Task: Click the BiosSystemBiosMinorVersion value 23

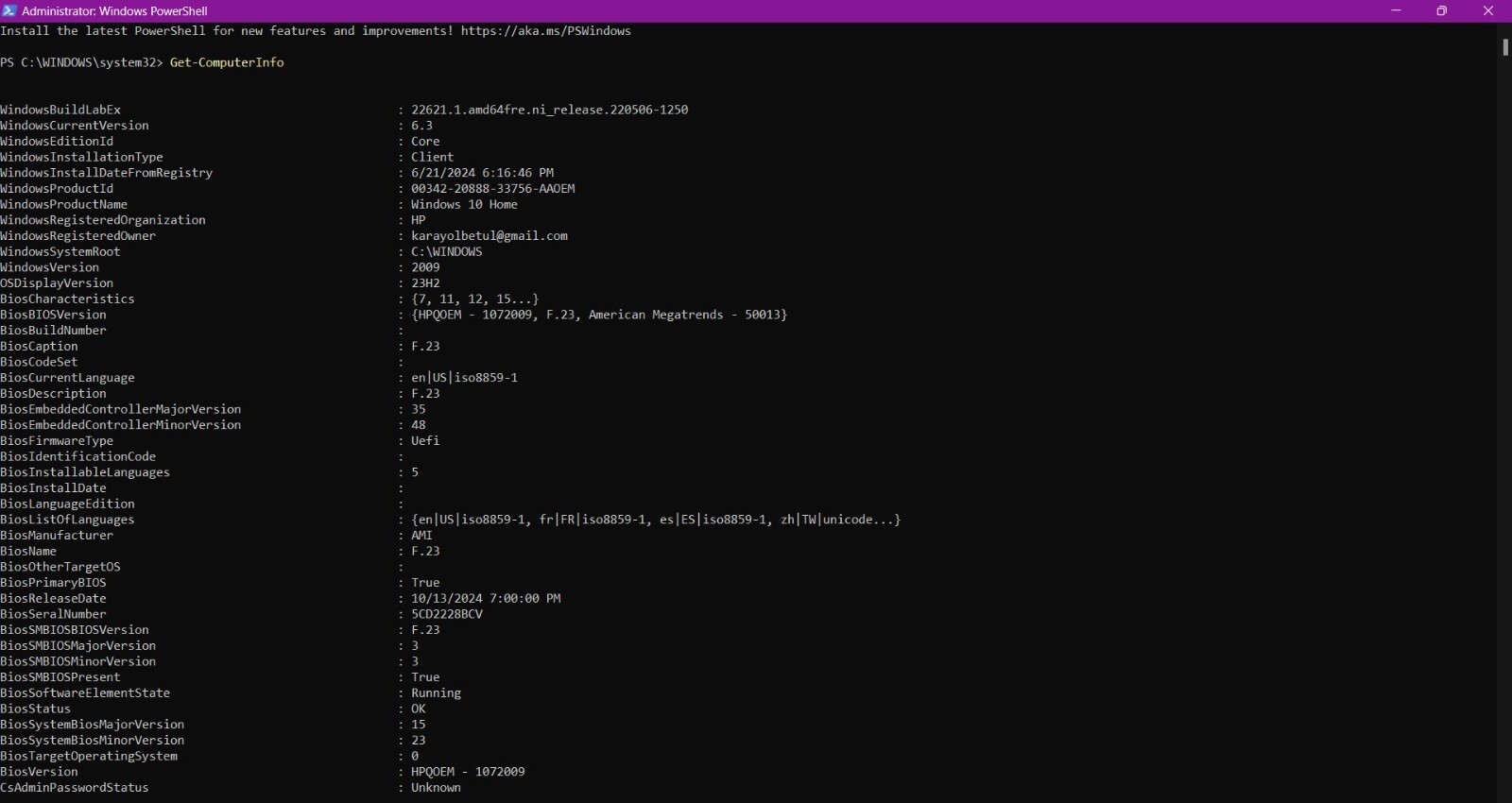Action: point(418,740)
